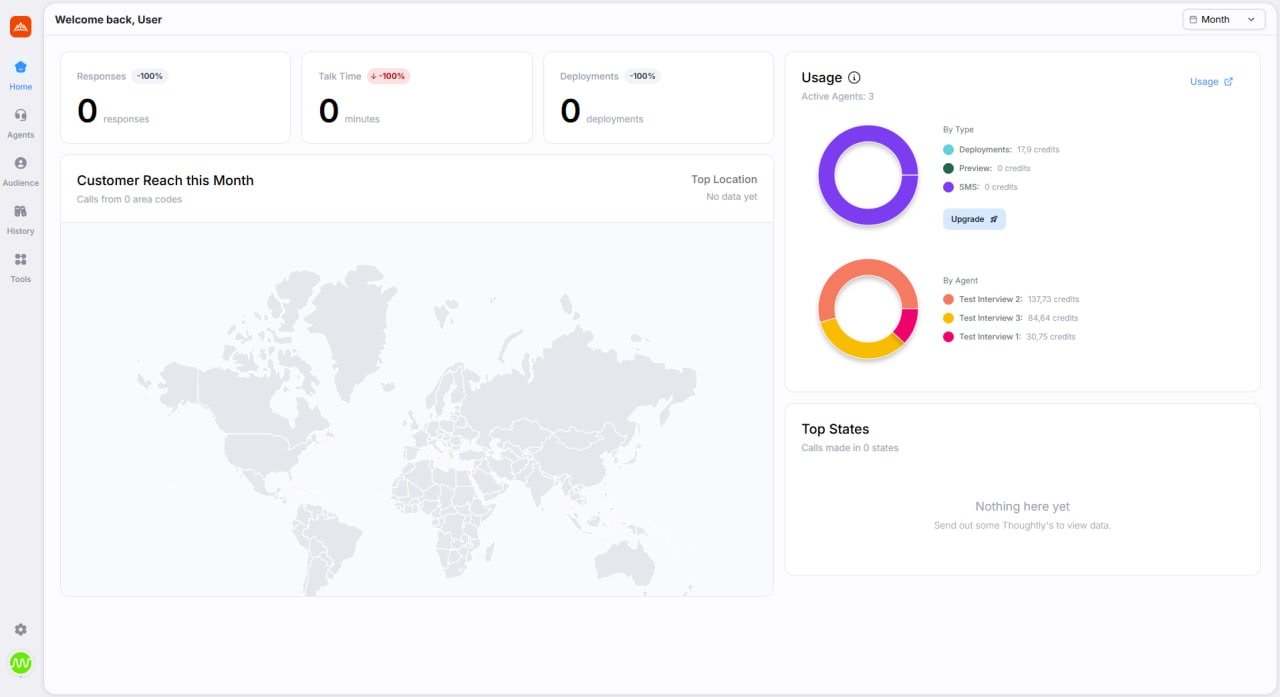Image resolution: width=1280 pixels, height=697 pixels.
Task: Click the 'By Type' label
Action: [x=958, y=130]
